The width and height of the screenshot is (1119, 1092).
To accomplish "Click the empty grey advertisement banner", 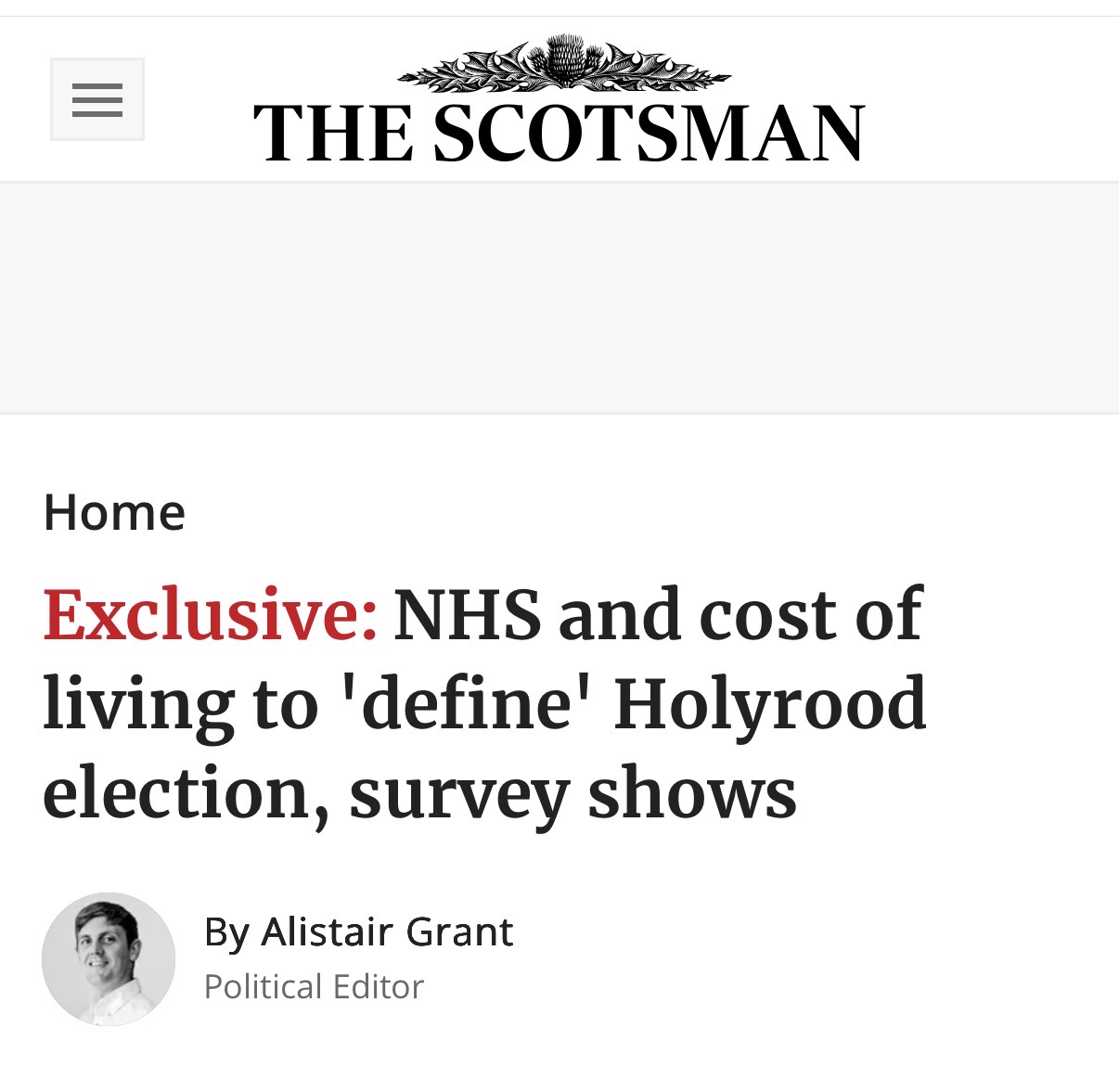I will pos(559,297).
